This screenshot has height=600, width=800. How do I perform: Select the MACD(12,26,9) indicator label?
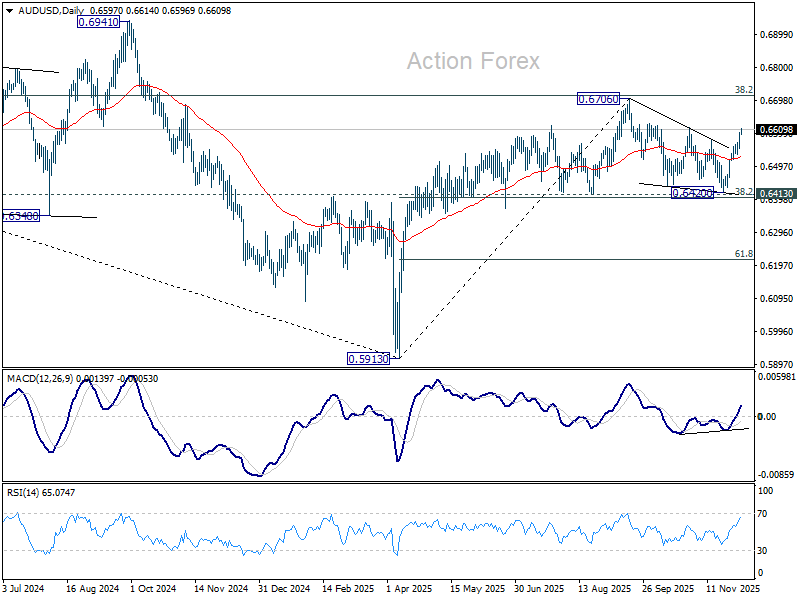coord(40,379)
